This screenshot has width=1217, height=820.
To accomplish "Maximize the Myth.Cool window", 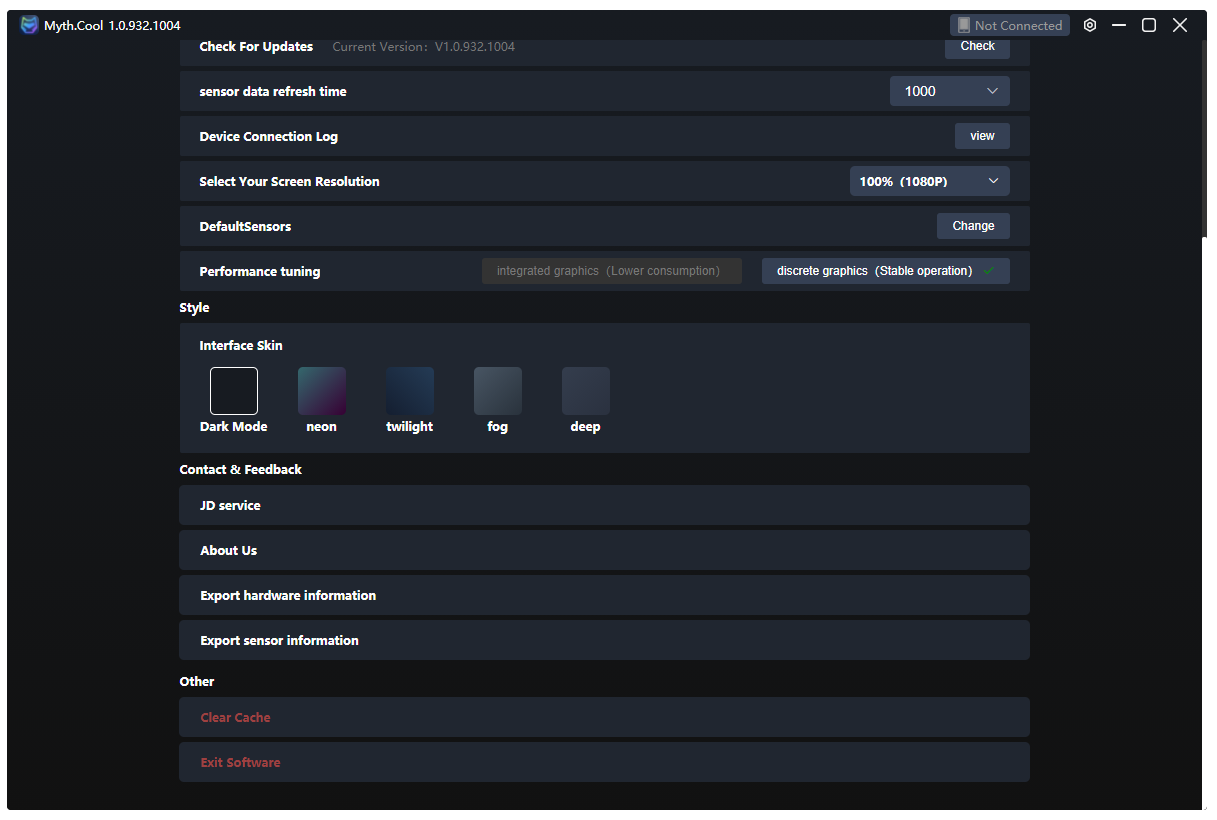I will coord(1149,25).
